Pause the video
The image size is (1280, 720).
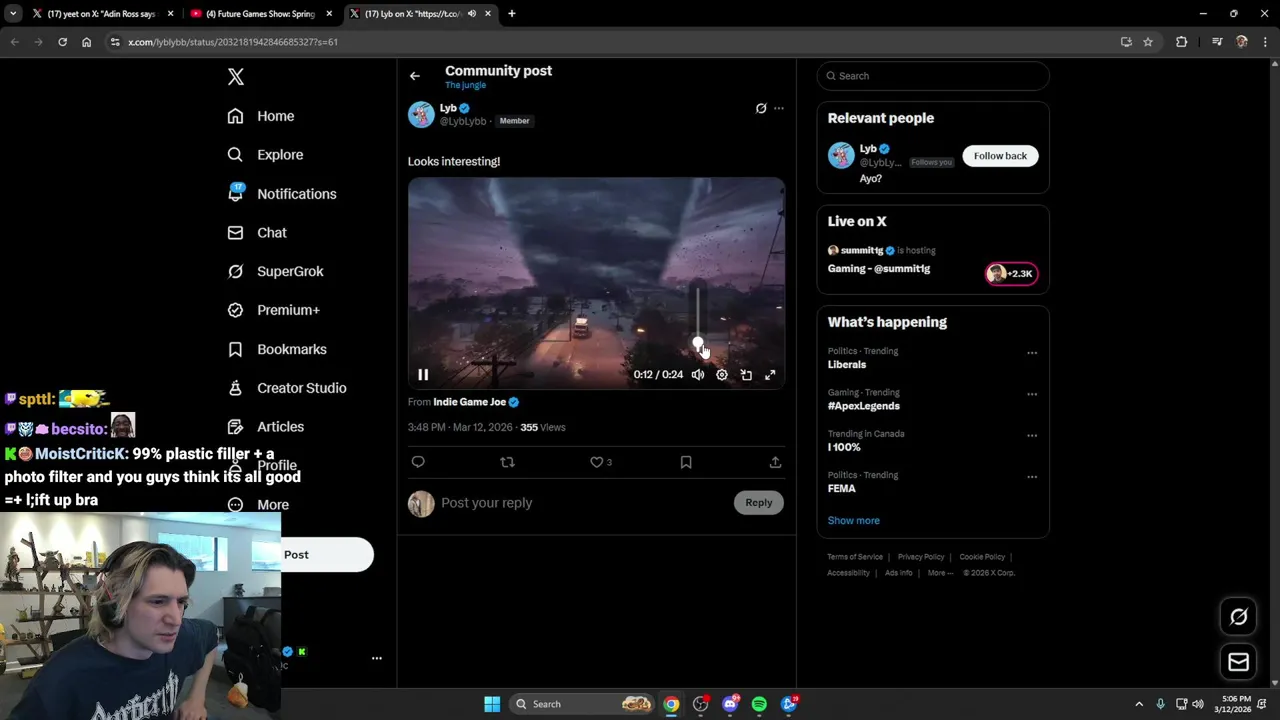pos(423,375)
